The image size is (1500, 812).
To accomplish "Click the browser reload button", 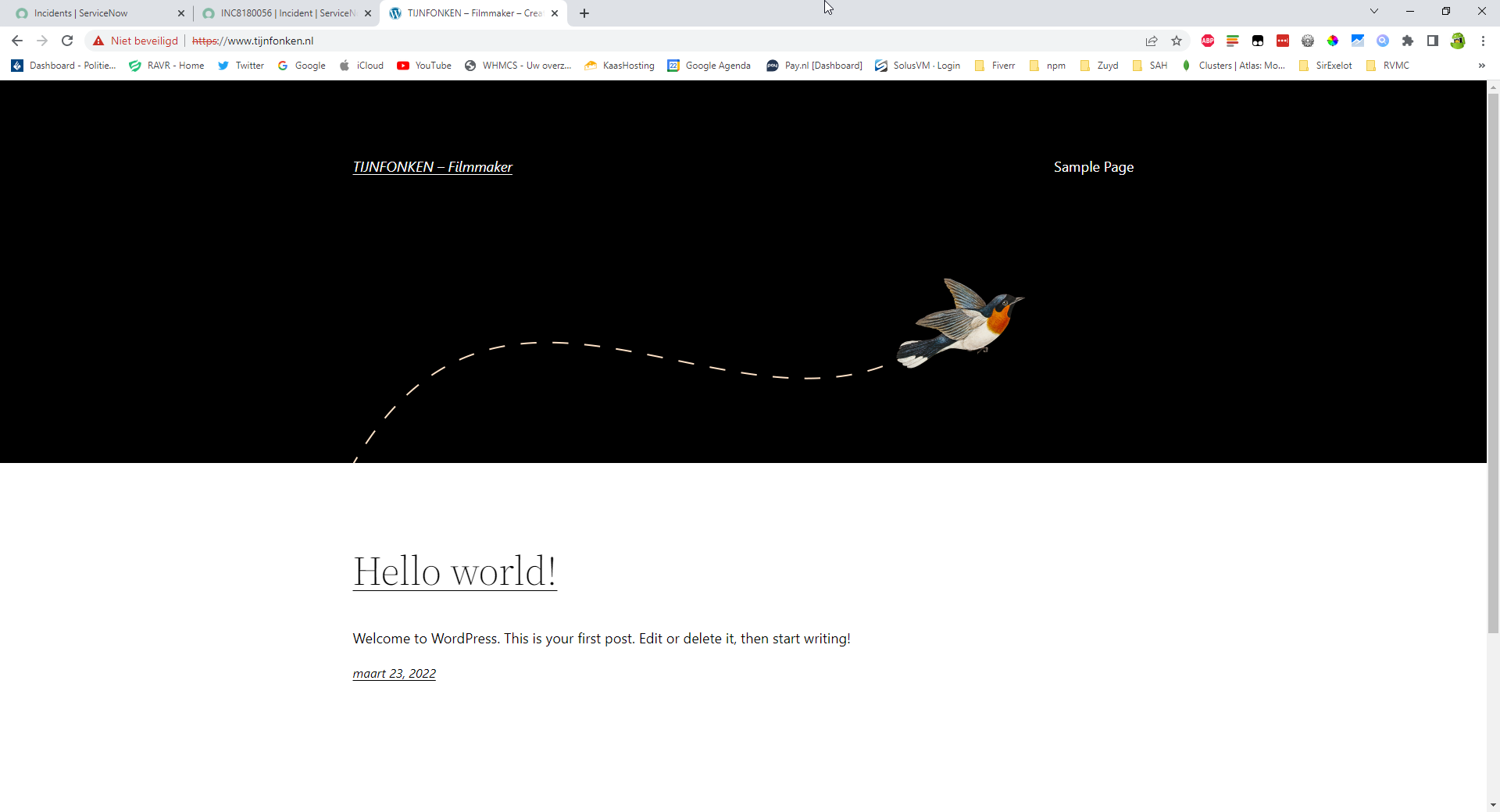I will click(x=67, y=41).
